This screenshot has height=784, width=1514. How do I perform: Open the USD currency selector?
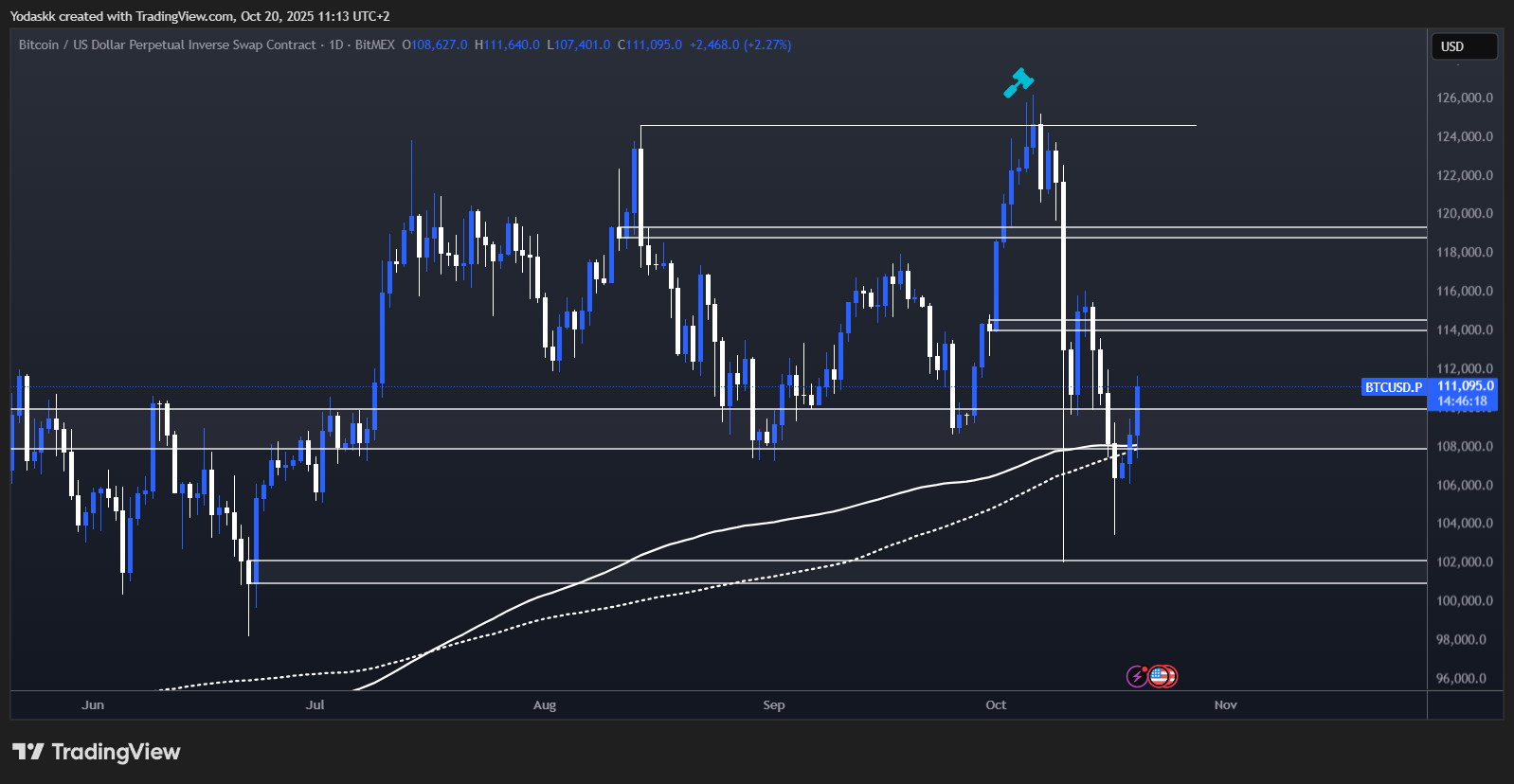point(1463,46)
